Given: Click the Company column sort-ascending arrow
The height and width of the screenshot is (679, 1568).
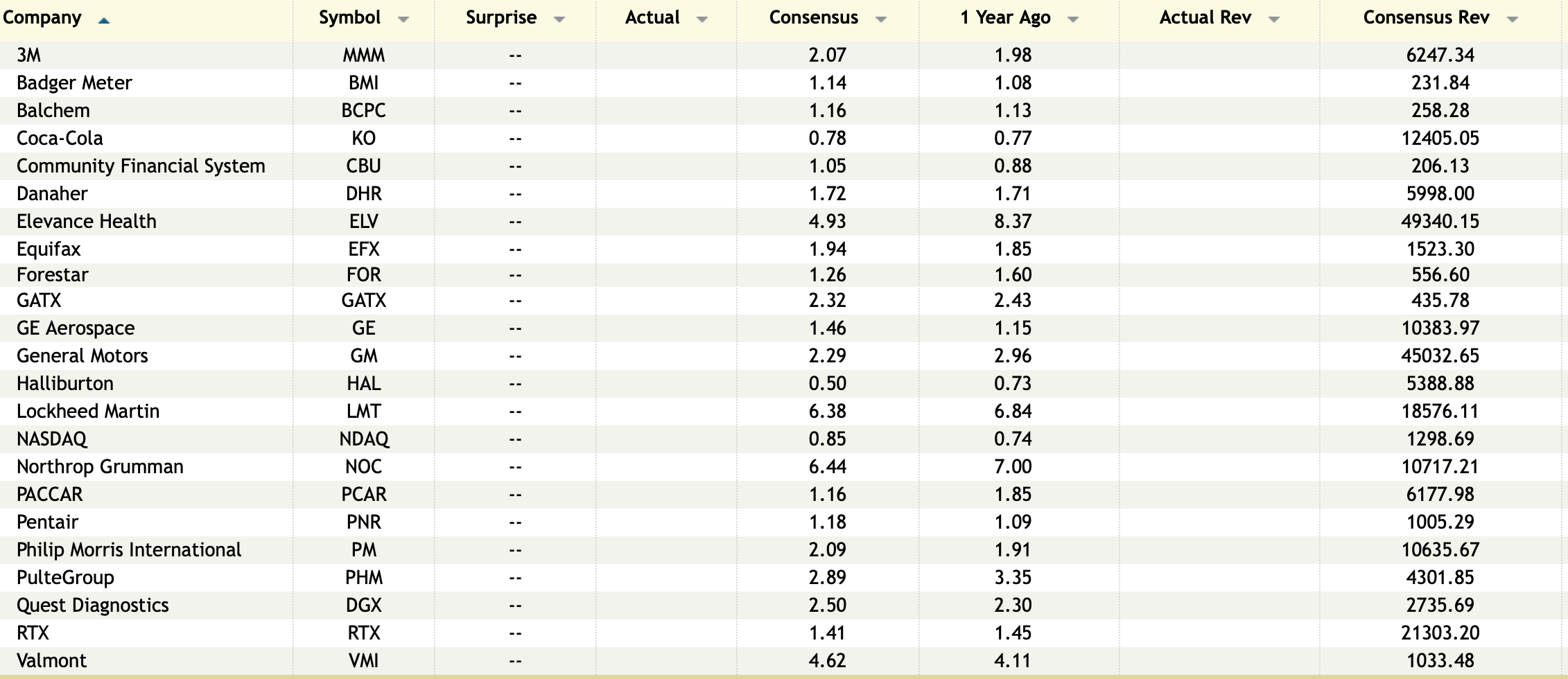Looking at the screenshot, I should (x=104, y=21).
